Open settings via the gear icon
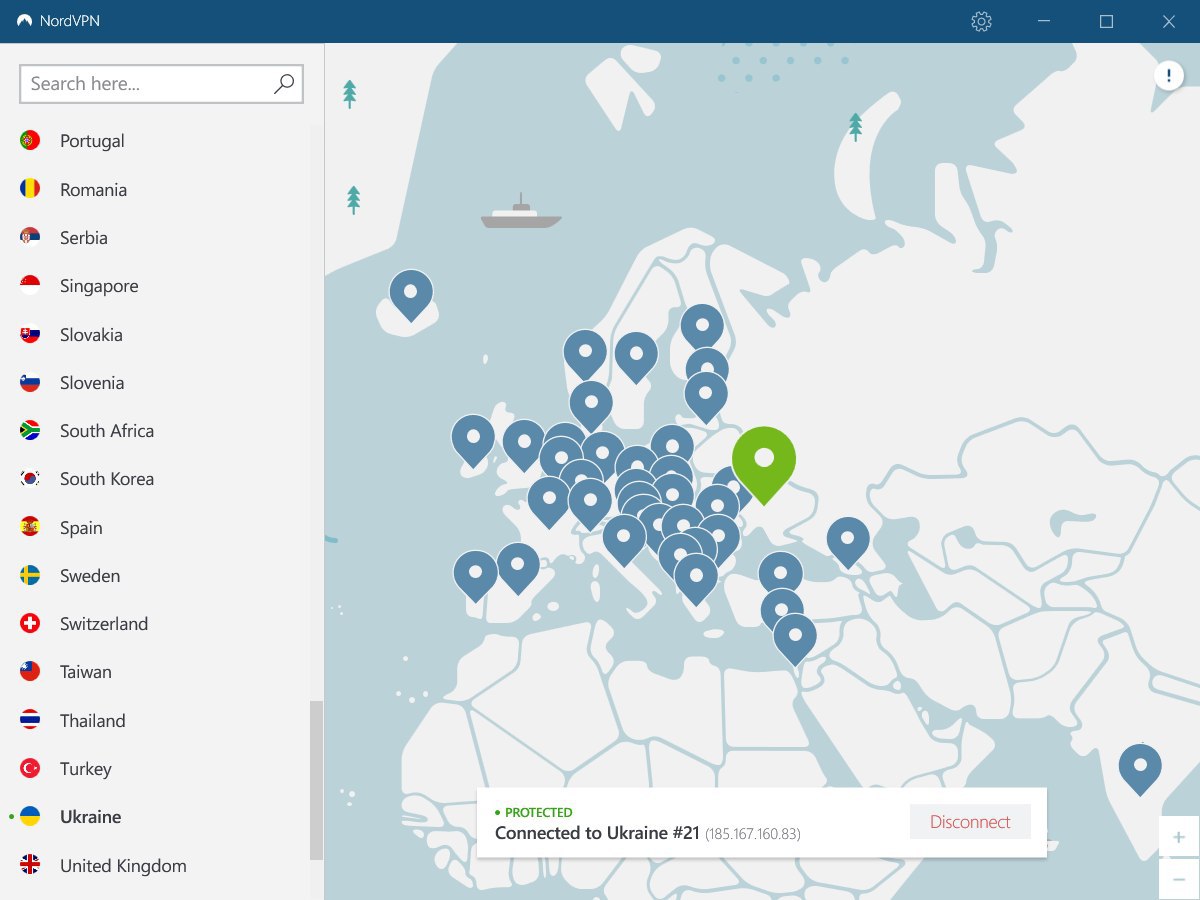This screenshot has width=1200, height=900. (981, 21)
